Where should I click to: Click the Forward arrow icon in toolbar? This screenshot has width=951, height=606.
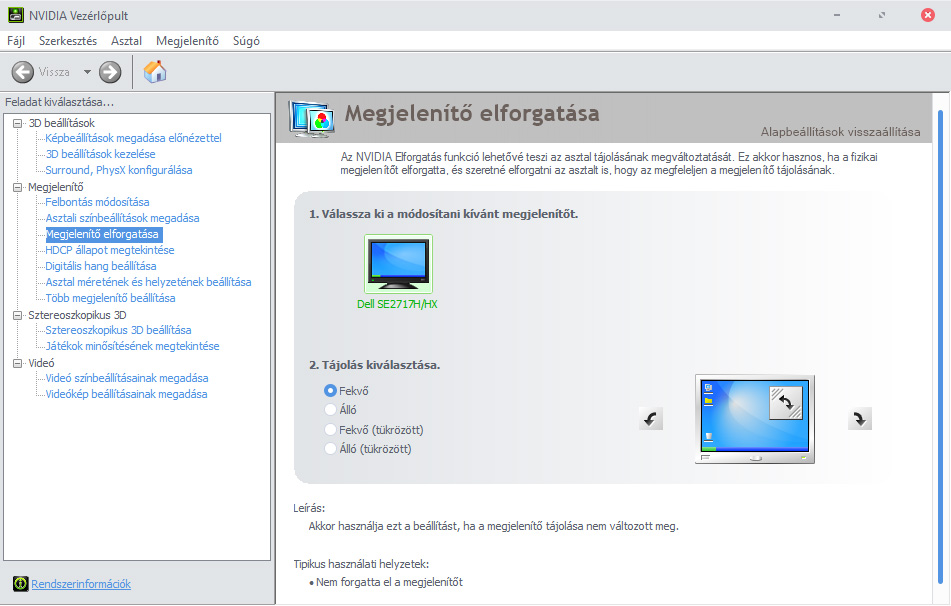(x=110, y=72)
